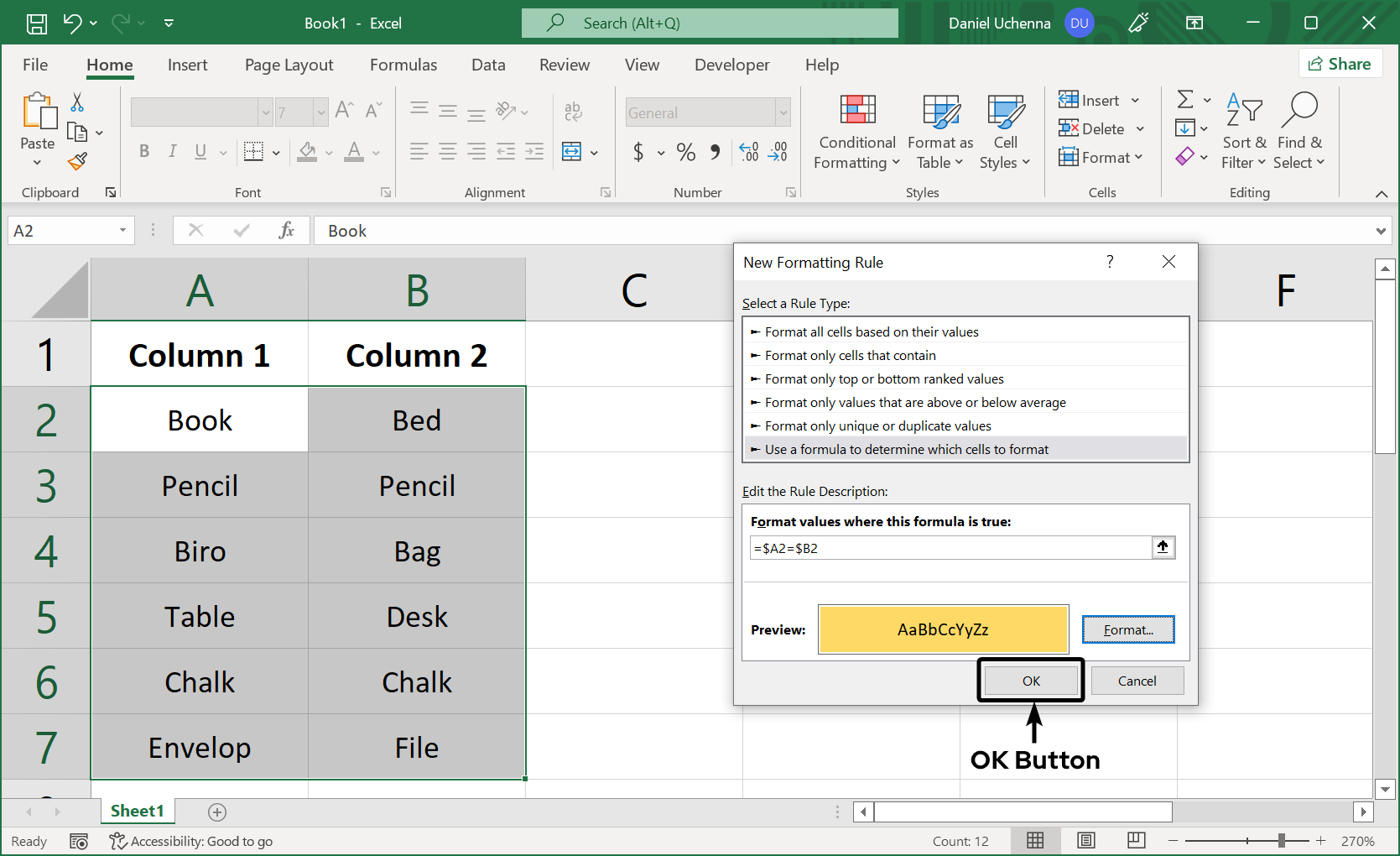Click the font color swatch
The image size is (1400, 856).
point(356,152)
